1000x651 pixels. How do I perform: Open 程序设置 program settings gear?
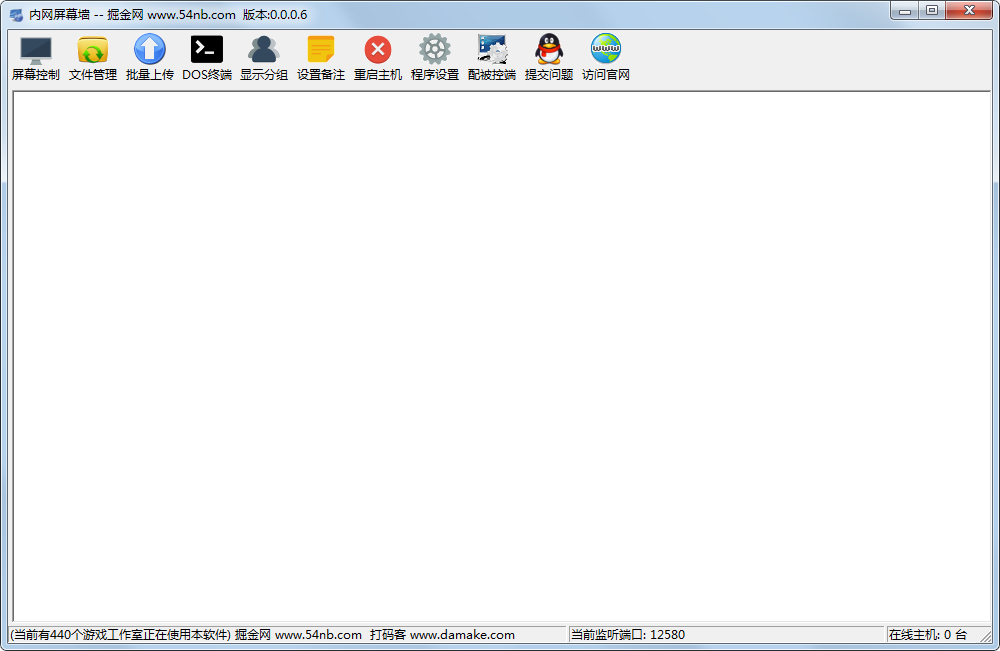(435, 57)
